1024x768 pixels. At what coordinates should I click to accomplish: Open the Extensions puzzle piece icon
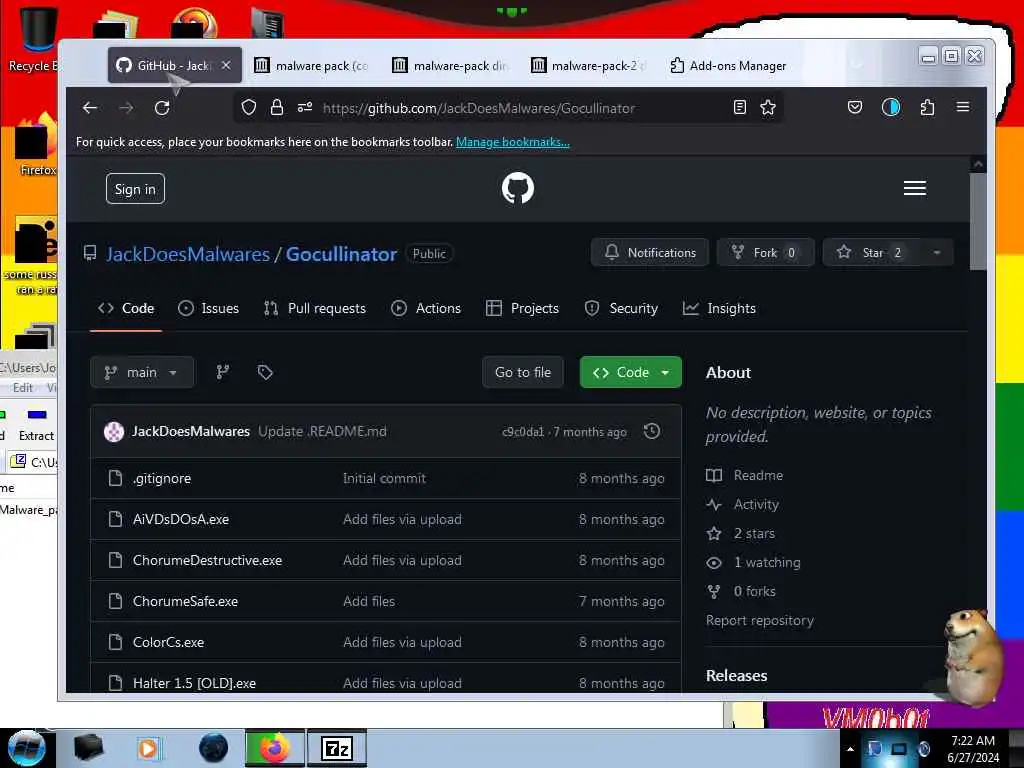pyautogui.click(x=927, y=107)
